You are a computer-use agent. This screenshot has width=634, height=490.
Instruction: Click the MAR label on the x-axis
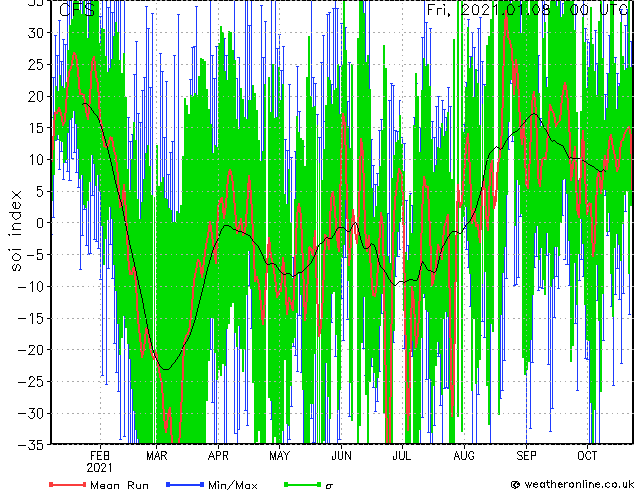point(156,456)
